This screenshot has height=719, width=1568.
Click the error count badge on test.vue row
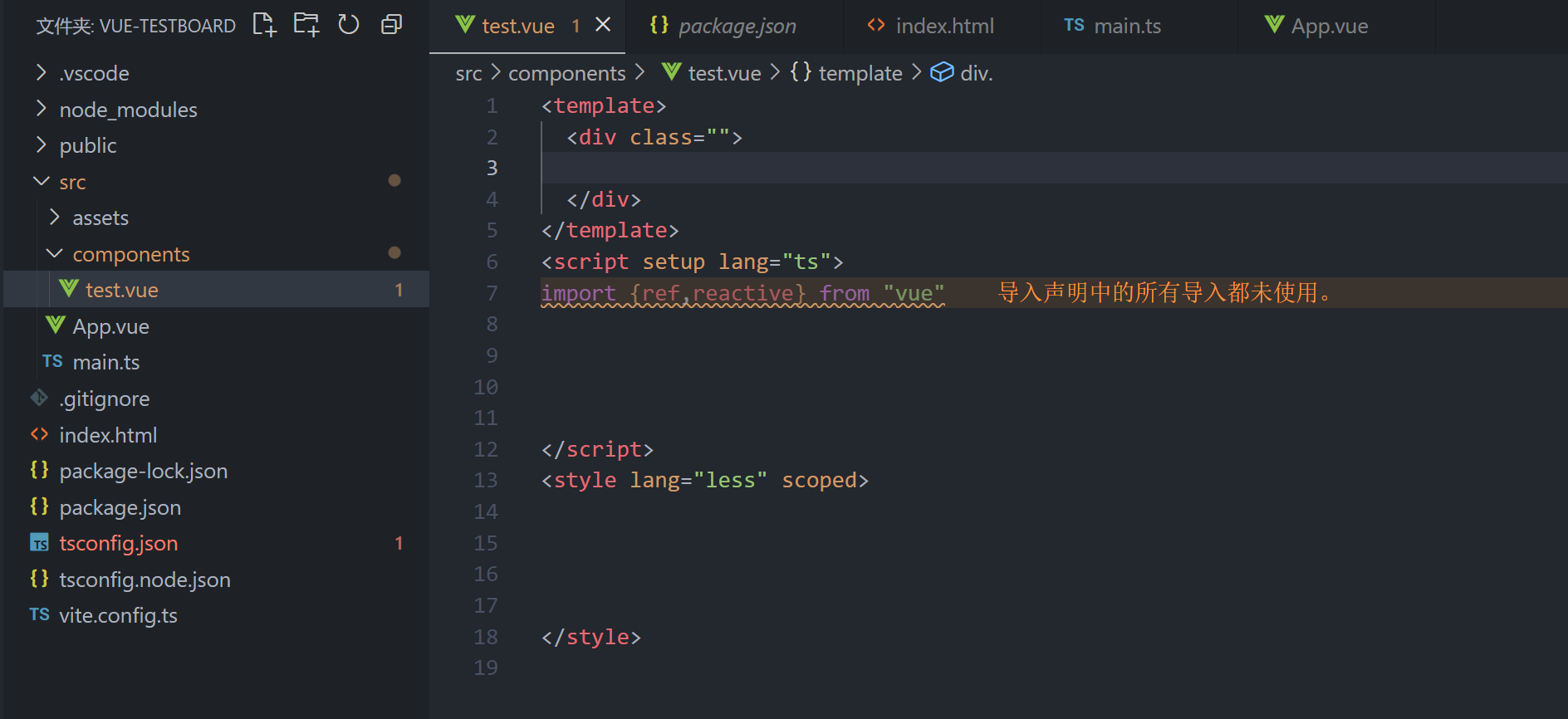pos(399,290)
